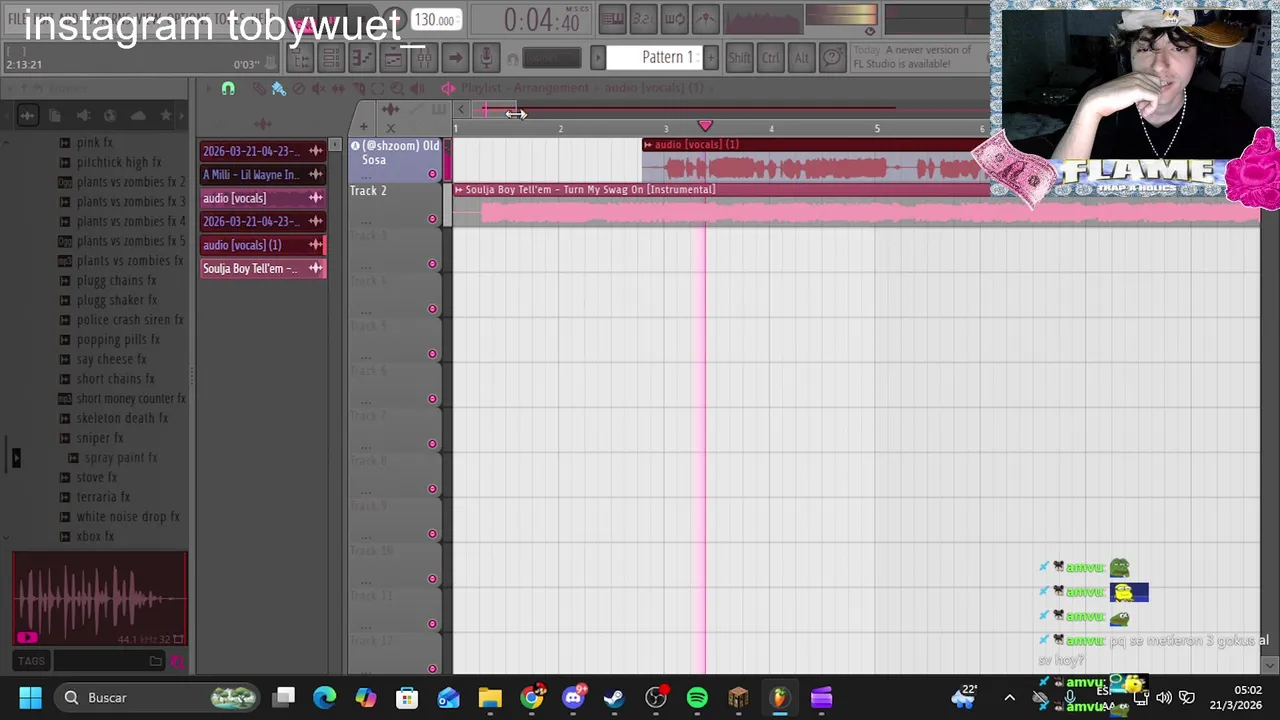
Task: Select 'plugg chains fx' sample
Action: pyautogui.click(x=117, y=280)
